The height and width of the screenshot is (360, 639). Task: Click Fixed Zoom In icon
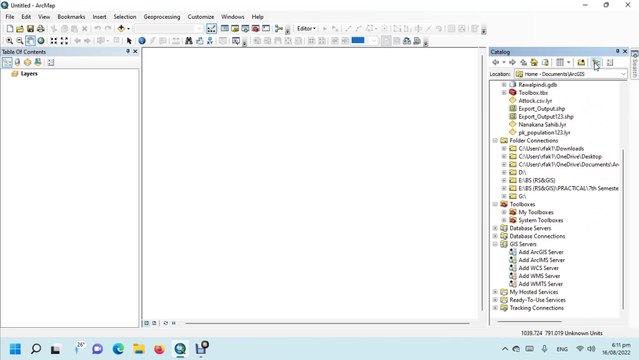(54, 41)
